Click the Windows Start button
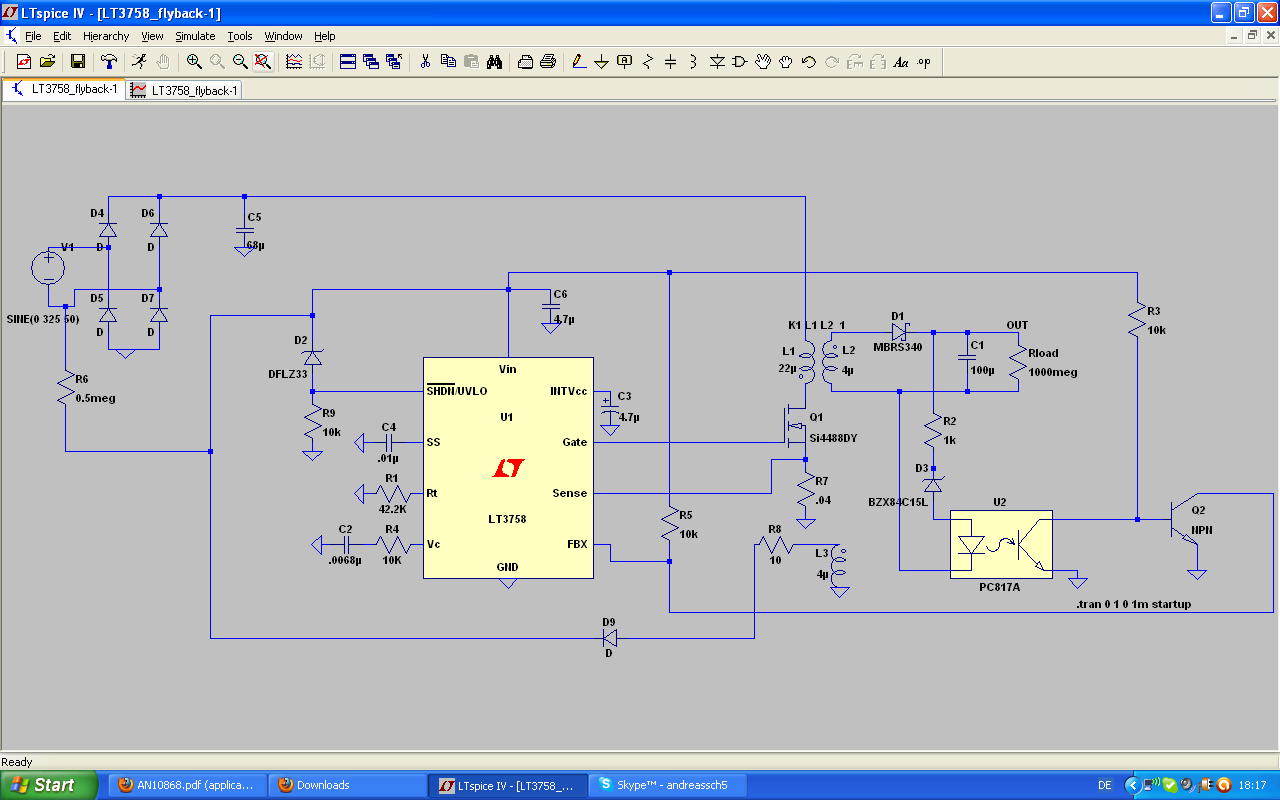The height and width of the screenshot is (800, 1280). click(x=49, y=785)
